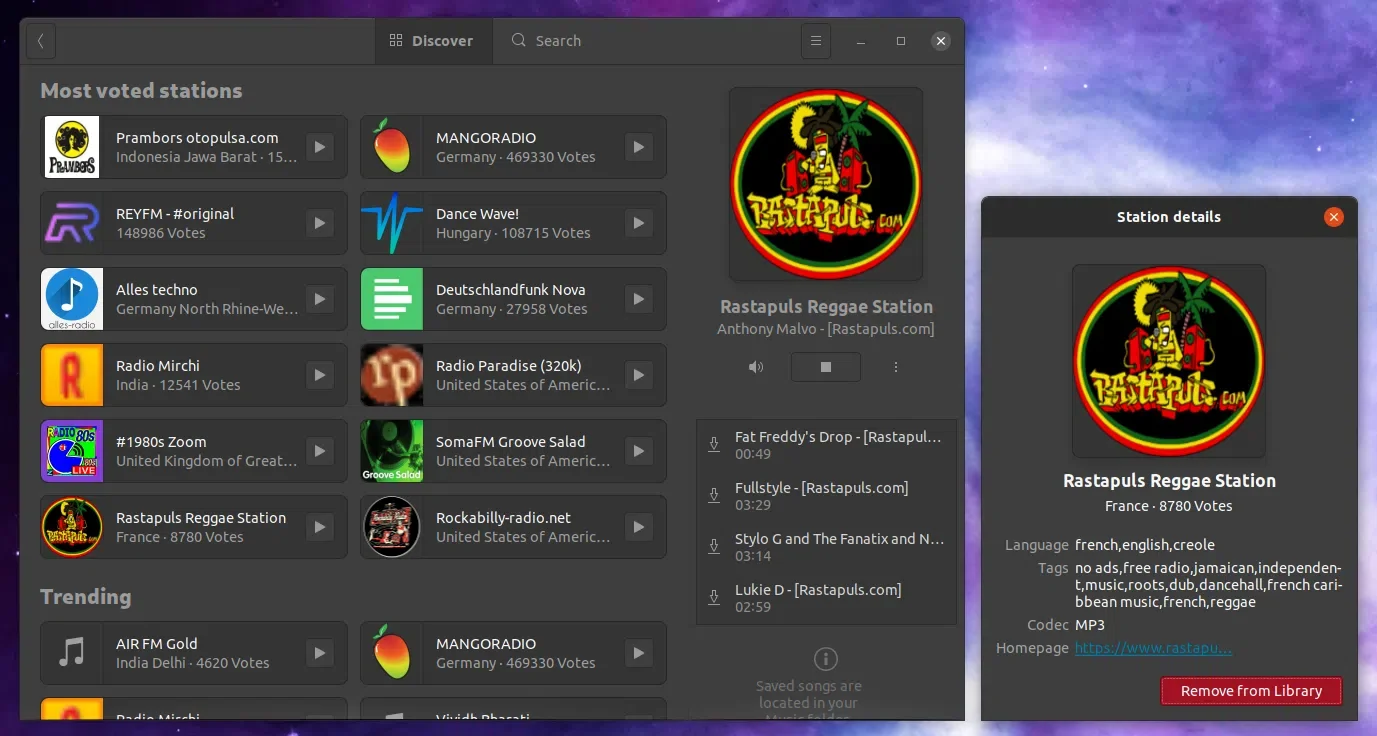Switch to the Search tab
This screenshot has width=1377, height=736.
pyautogui.click(x=546, y=41)
